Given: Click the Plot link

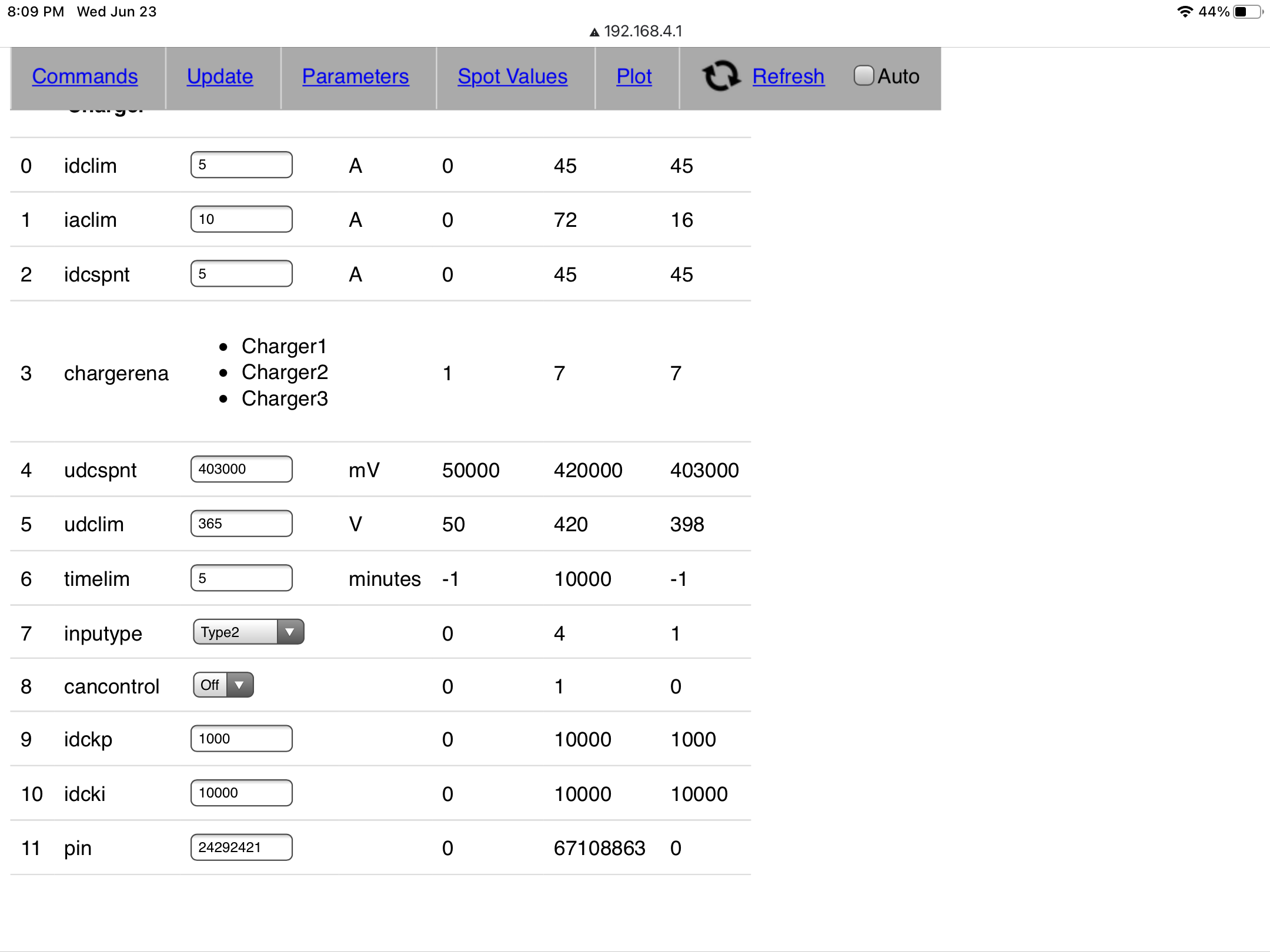Looking at the screenshot, I should pos(634,76).
